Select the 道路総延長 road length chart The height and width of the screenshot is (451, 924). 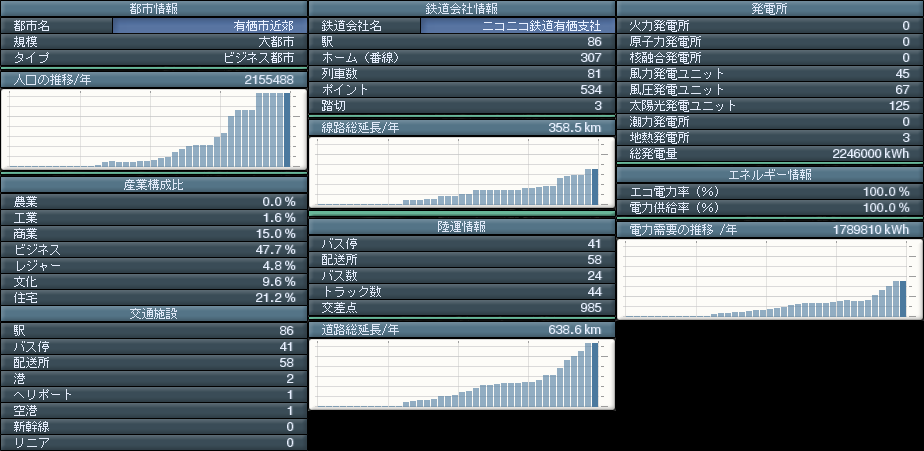pos(461,374)
